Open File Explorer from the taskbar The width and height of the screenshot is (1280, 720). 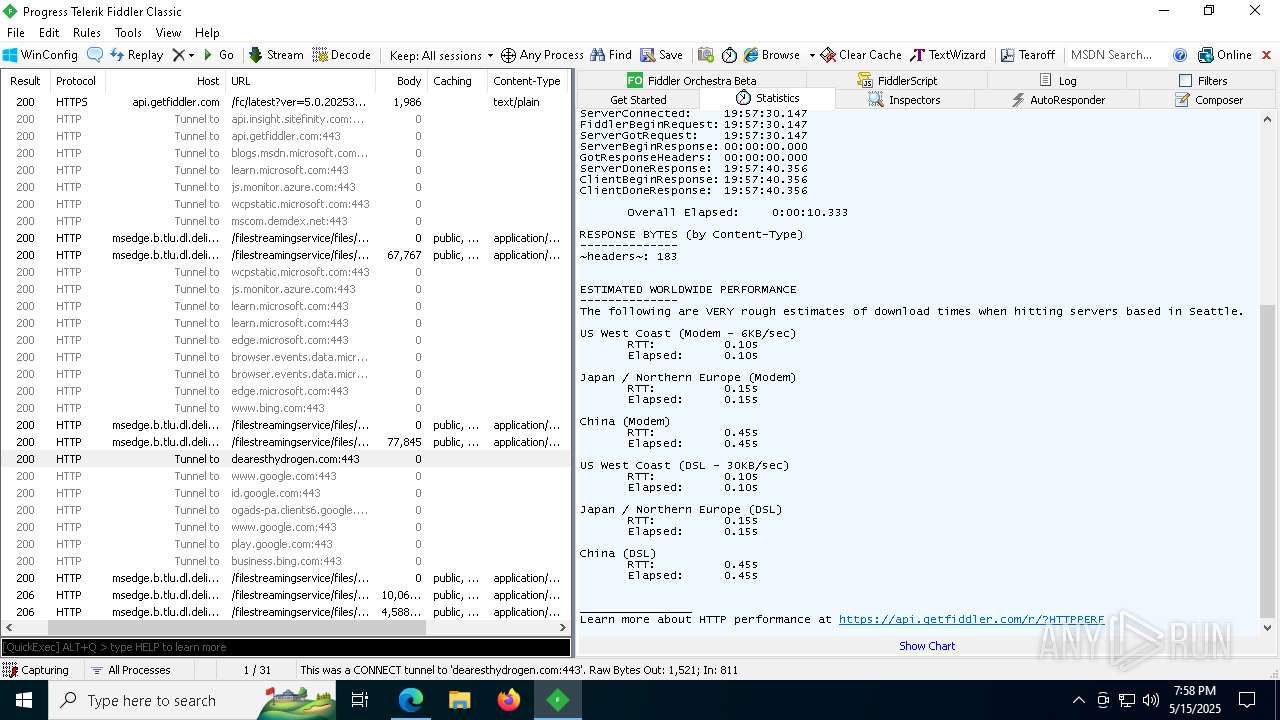[460, 700]
